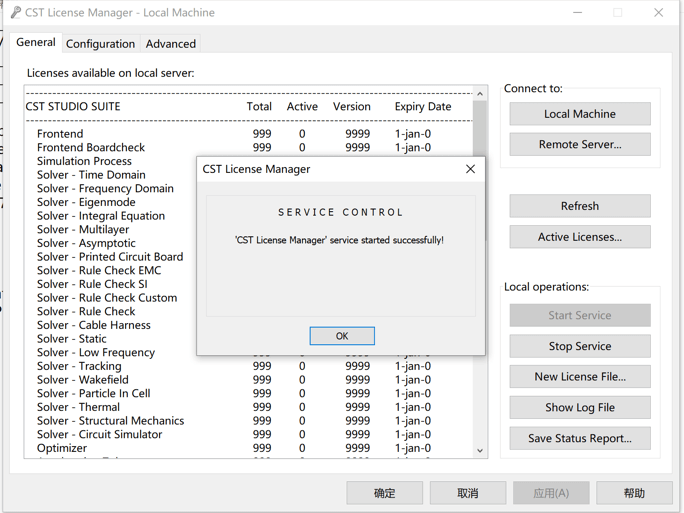Show the Log File

580,407
